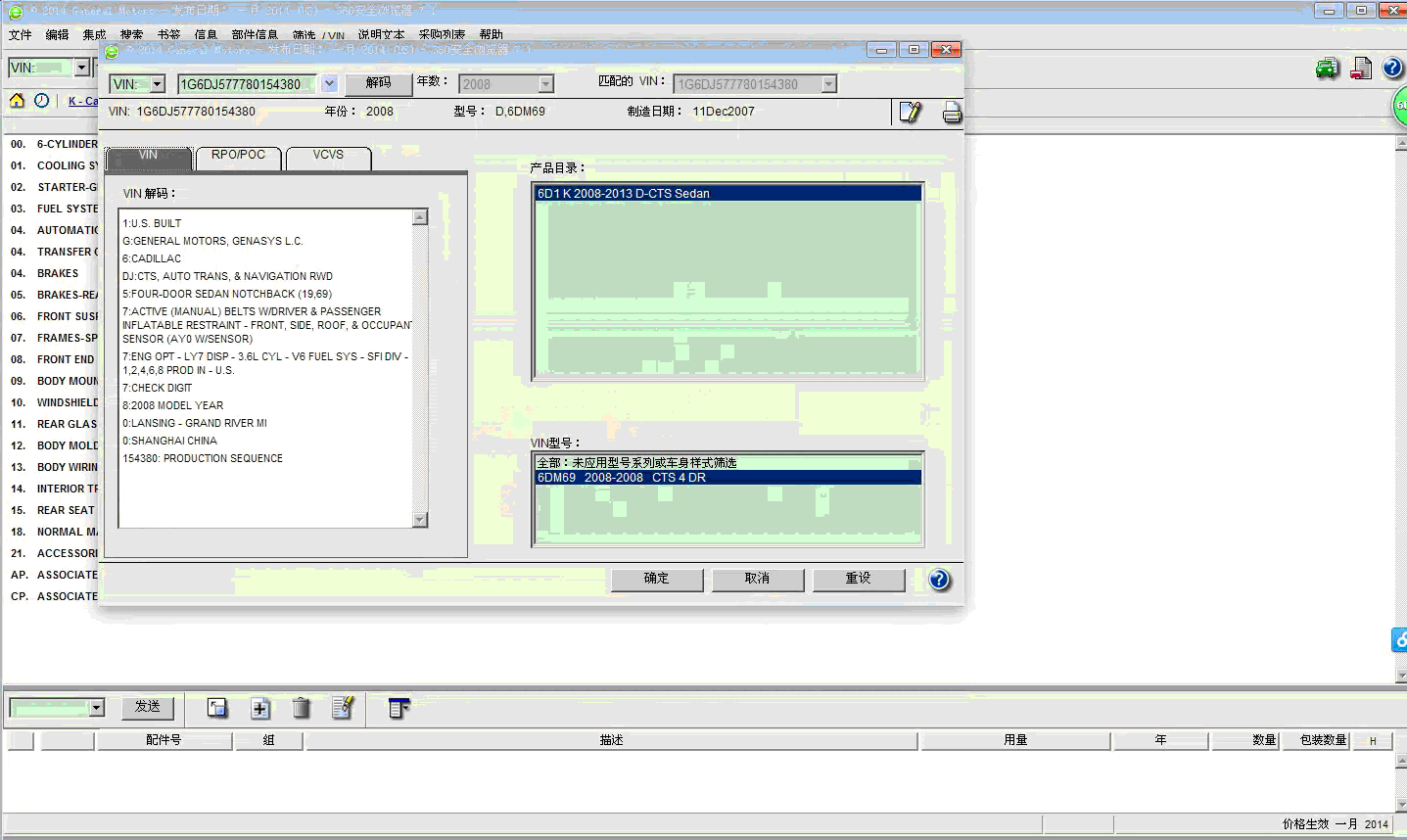Open VIN dialog help question icon
Image resolution: width=1407 pixels, height=840 pixels.
(939, 580)
